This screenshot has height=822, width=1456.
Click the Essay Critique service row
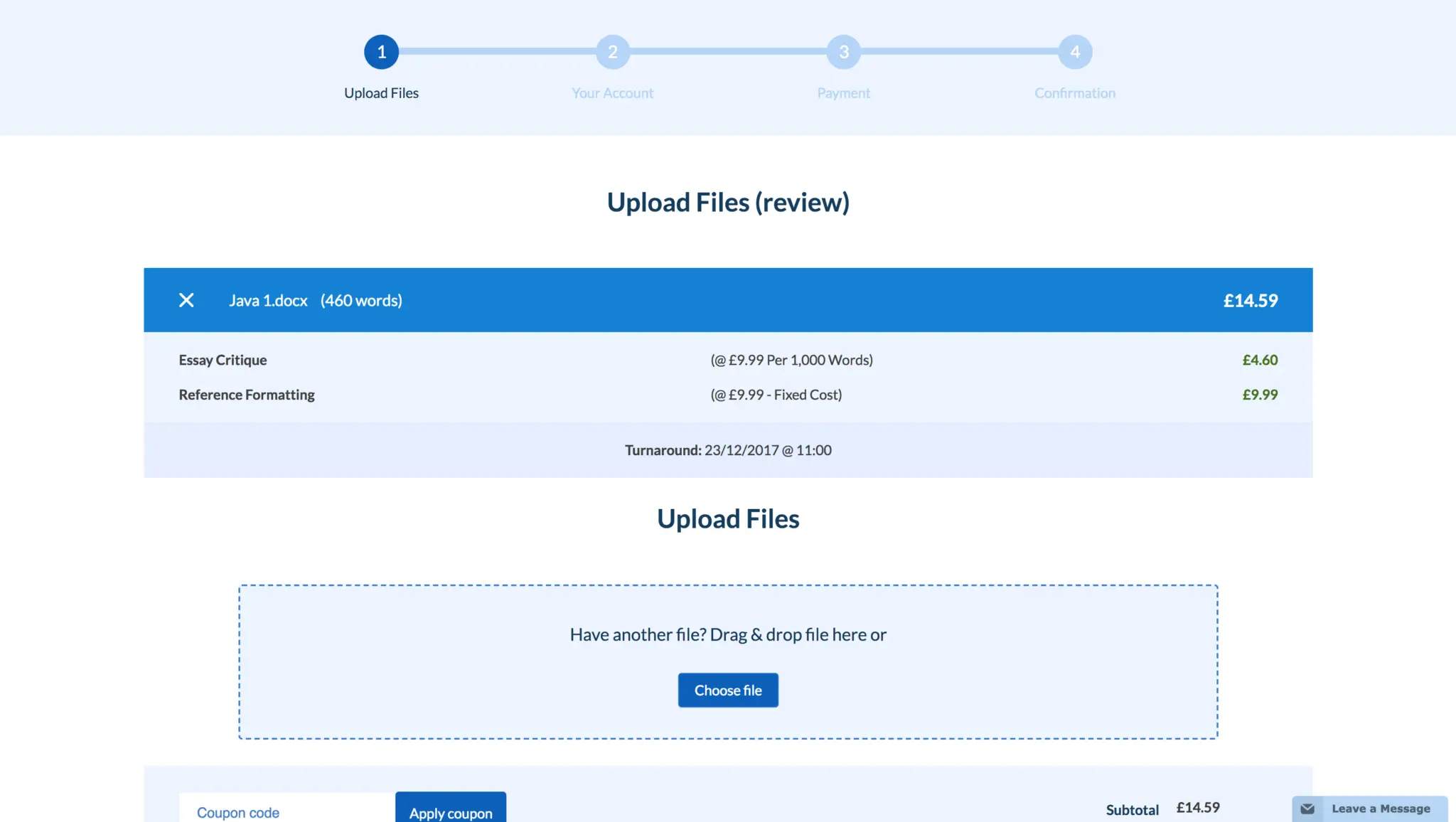click(223, 360)
